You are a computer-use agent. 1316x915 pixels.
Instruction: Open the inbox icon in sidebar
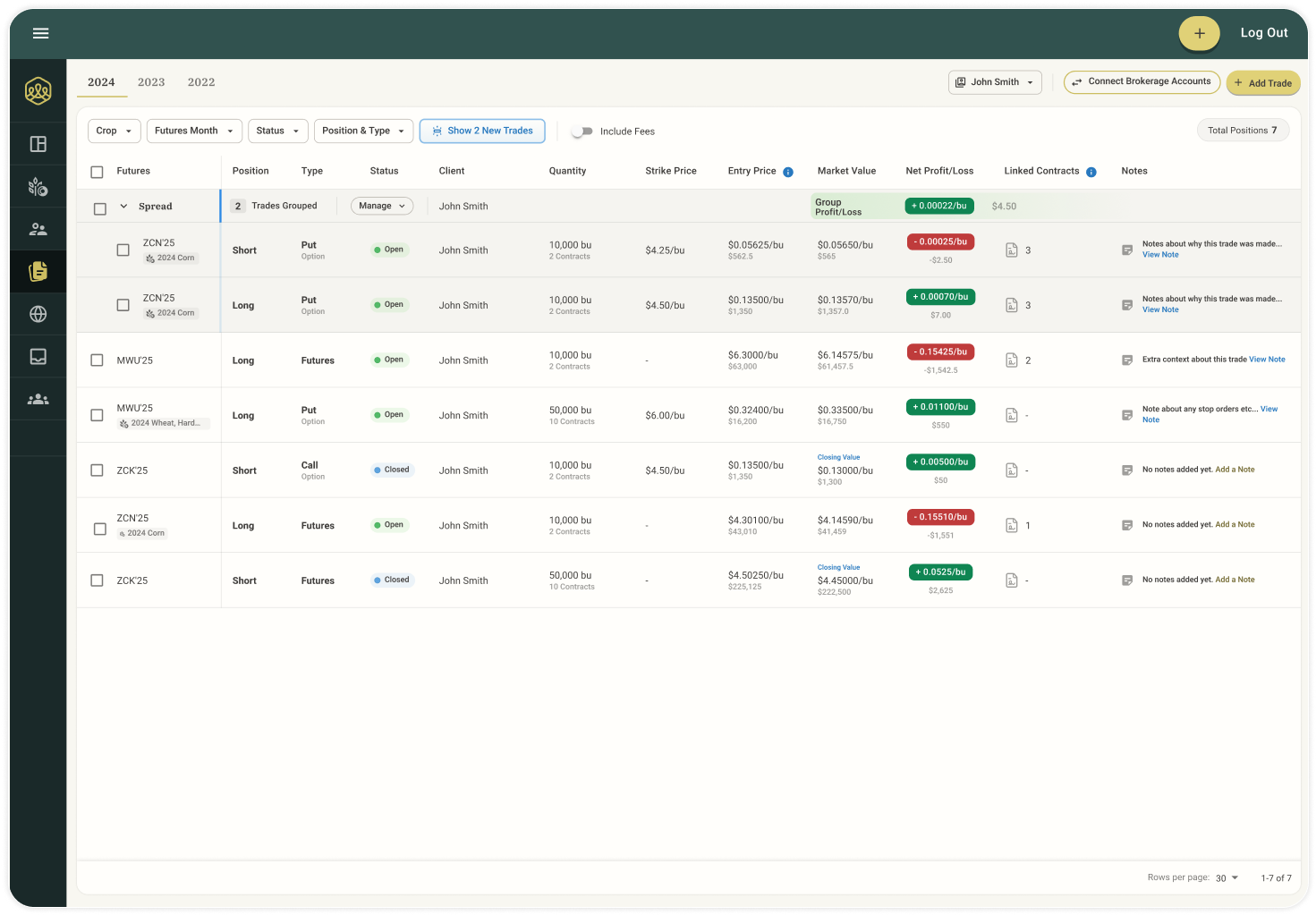38,357
